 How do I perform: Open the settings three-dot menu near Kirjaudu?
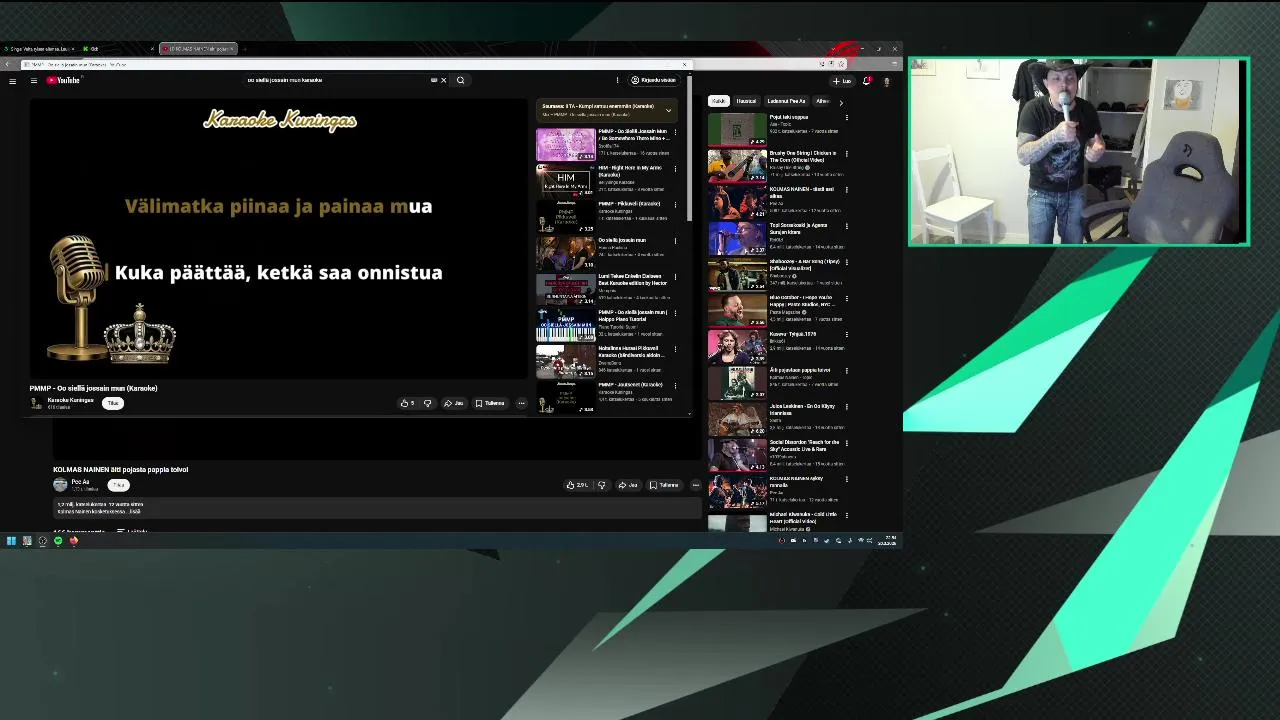tap(617, 80)
